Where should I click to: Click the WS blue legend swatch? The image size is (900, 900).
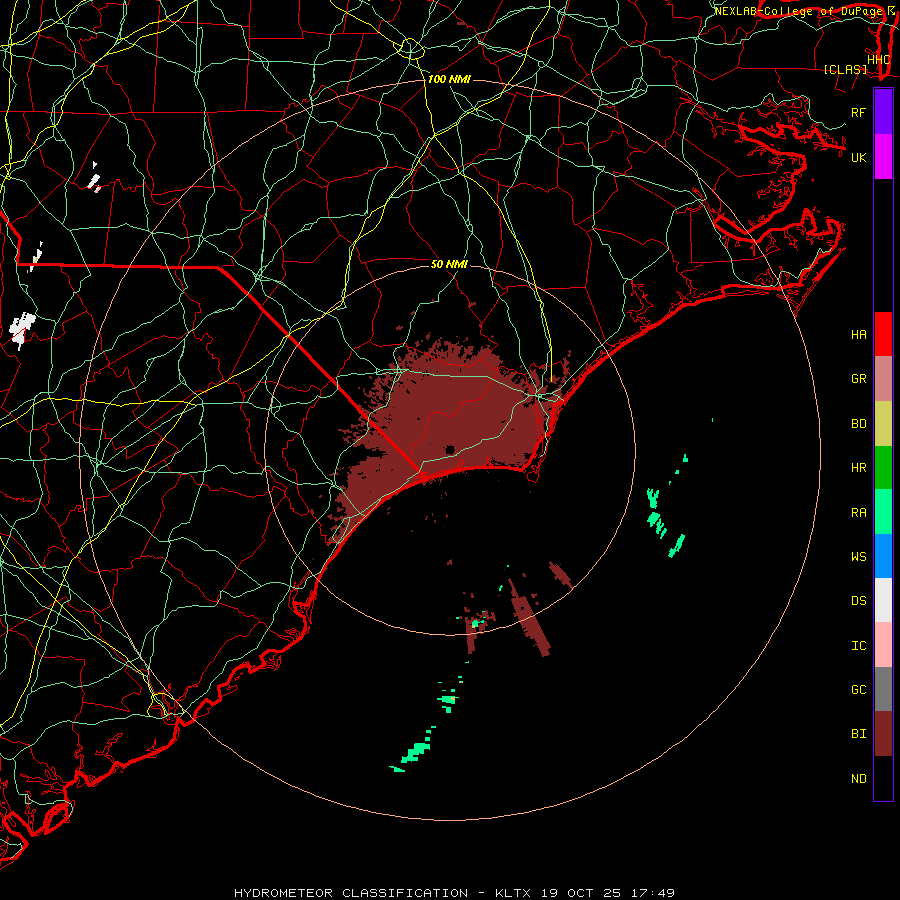[x=883, y=556]
